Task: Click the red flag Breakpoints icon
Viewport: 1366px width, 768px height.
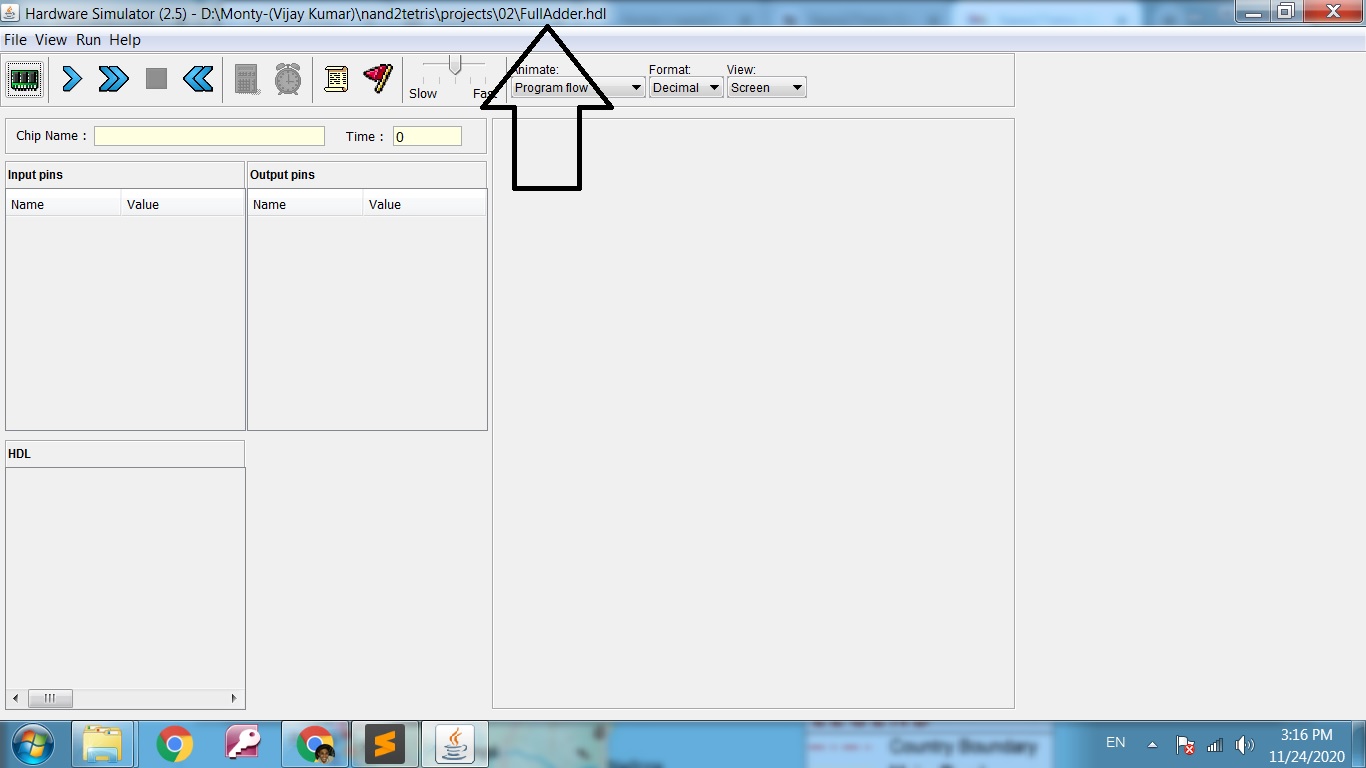Action: pos(378,79)
